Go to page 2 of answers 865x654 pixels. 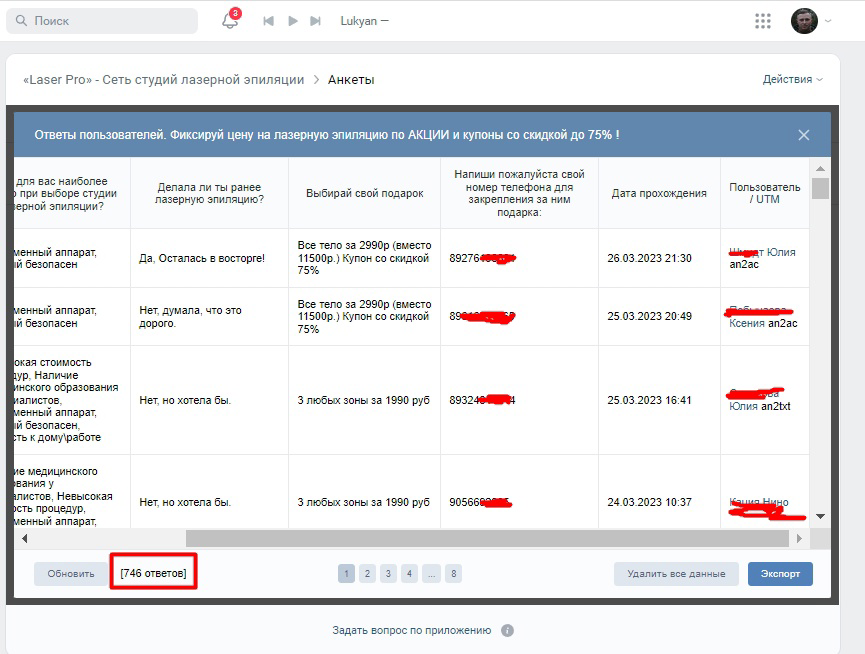(x=367, y=573)
